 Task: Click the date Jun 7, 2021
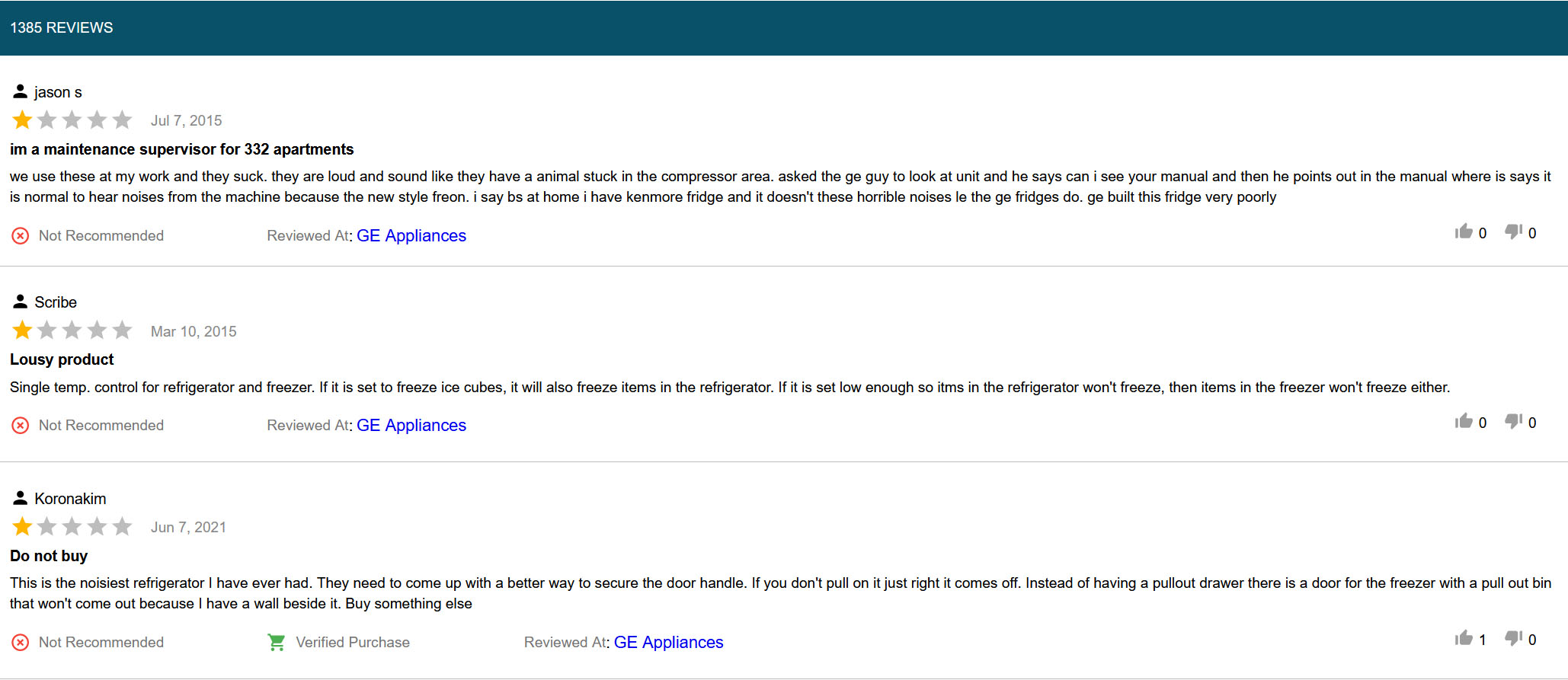point(188,527)
